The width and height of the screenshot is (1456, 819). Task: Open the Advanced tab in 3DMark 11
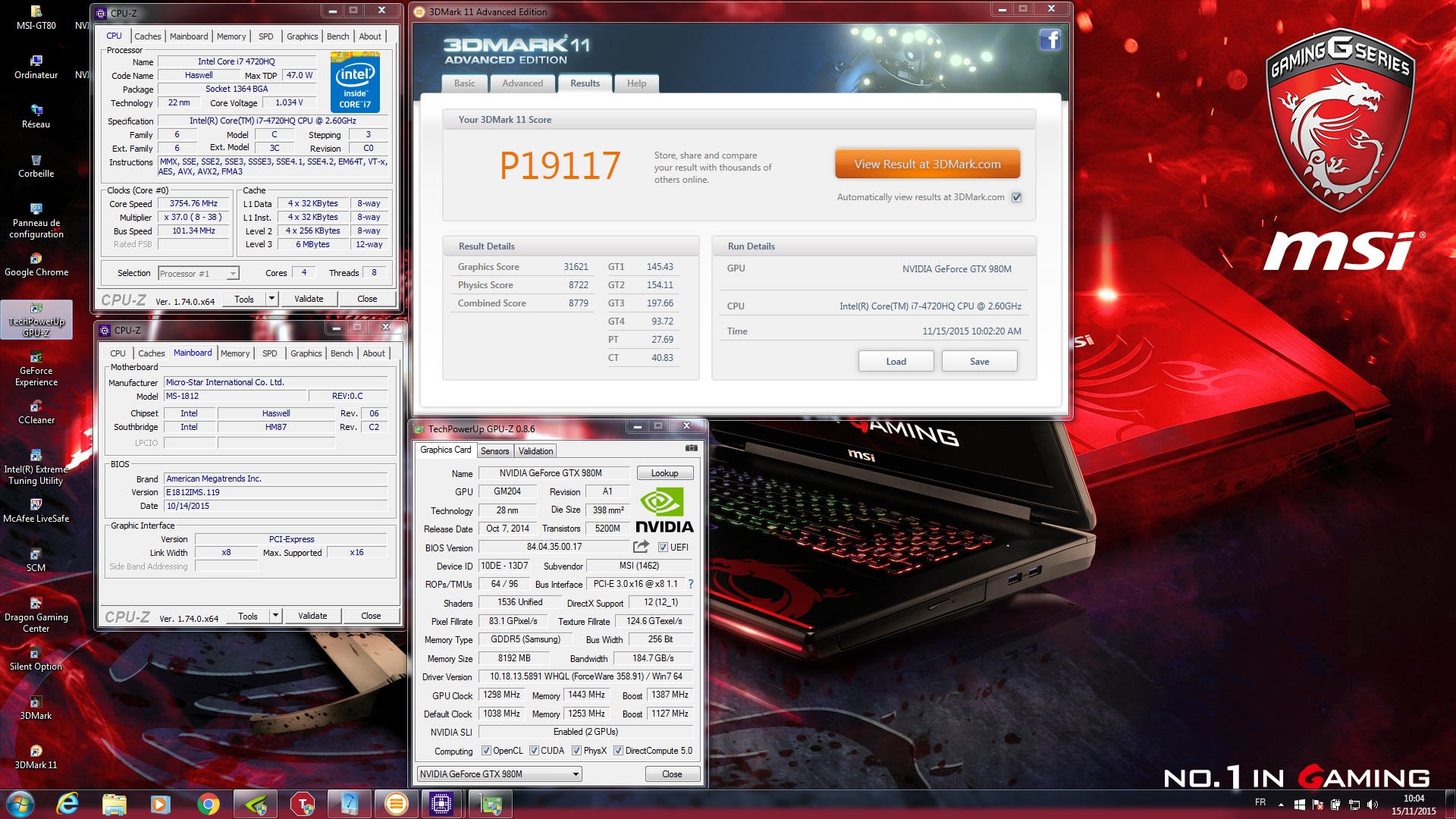click(x=522, y=83)
